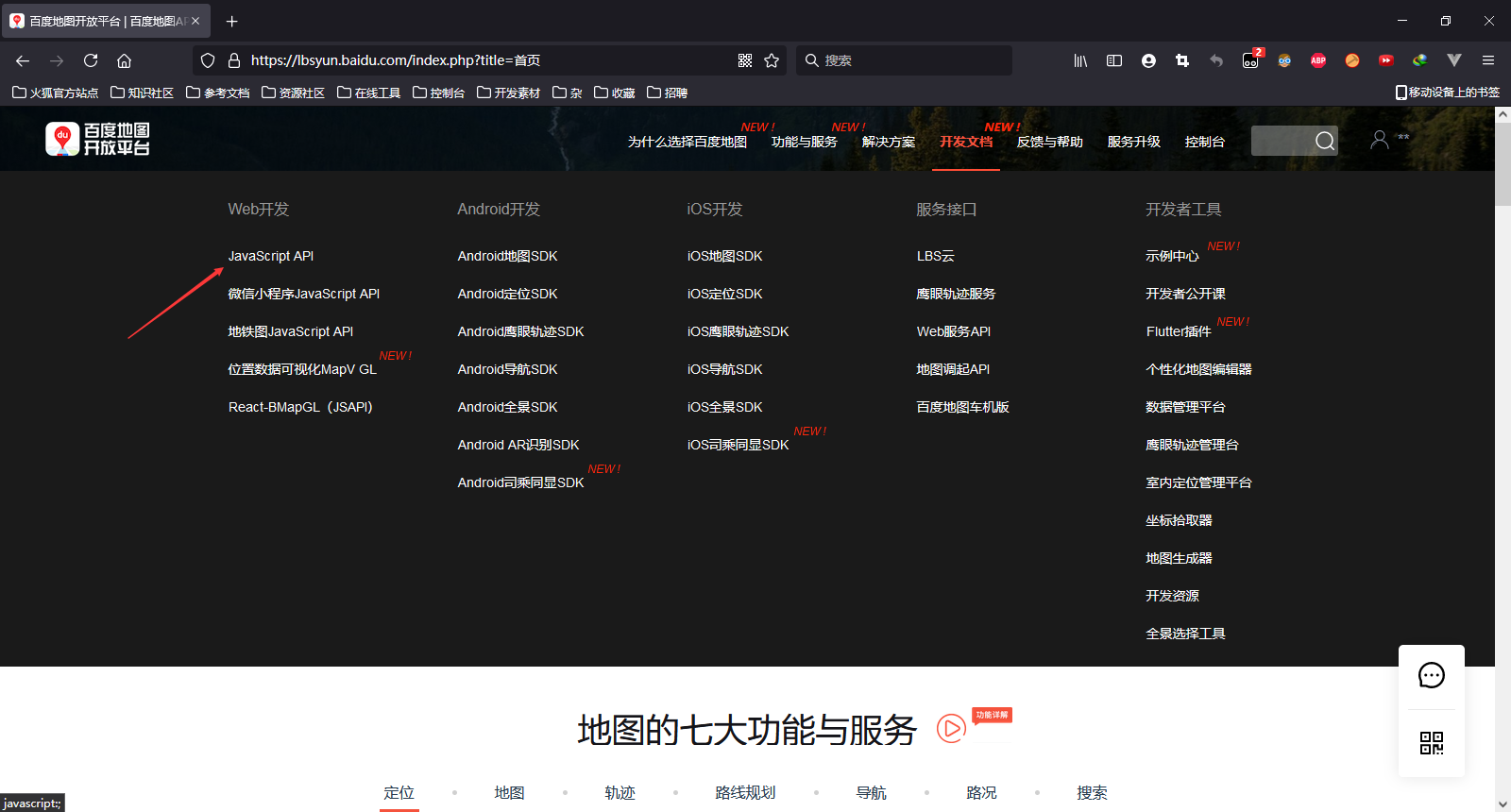Open the 参考文档 bookmark folder
Viewport: 1511px width, 812px height.
click(x=218, y=93)
